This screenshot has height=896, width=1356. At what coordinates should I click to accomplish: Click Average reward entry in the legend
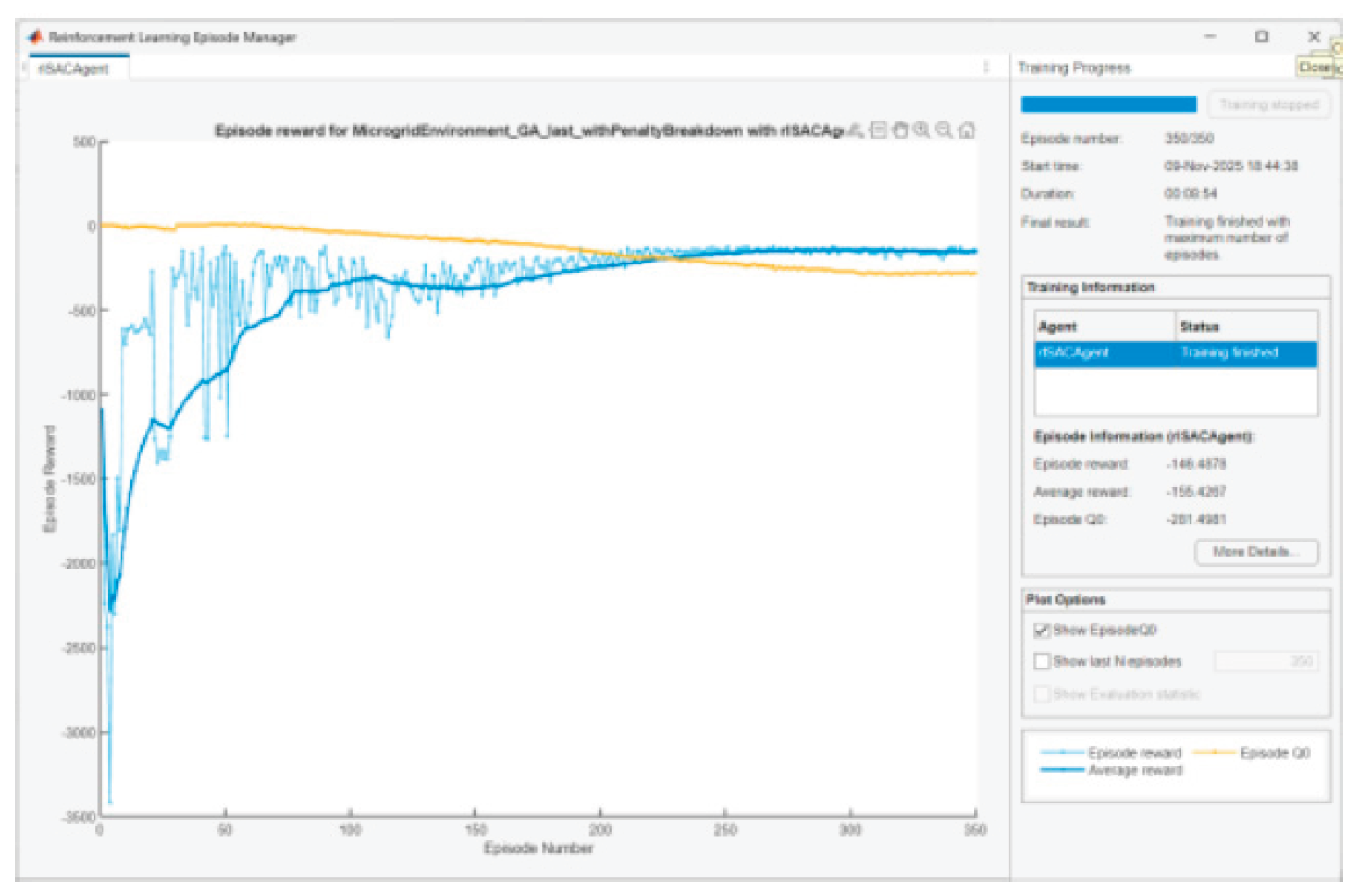[x=1135, y=771]
